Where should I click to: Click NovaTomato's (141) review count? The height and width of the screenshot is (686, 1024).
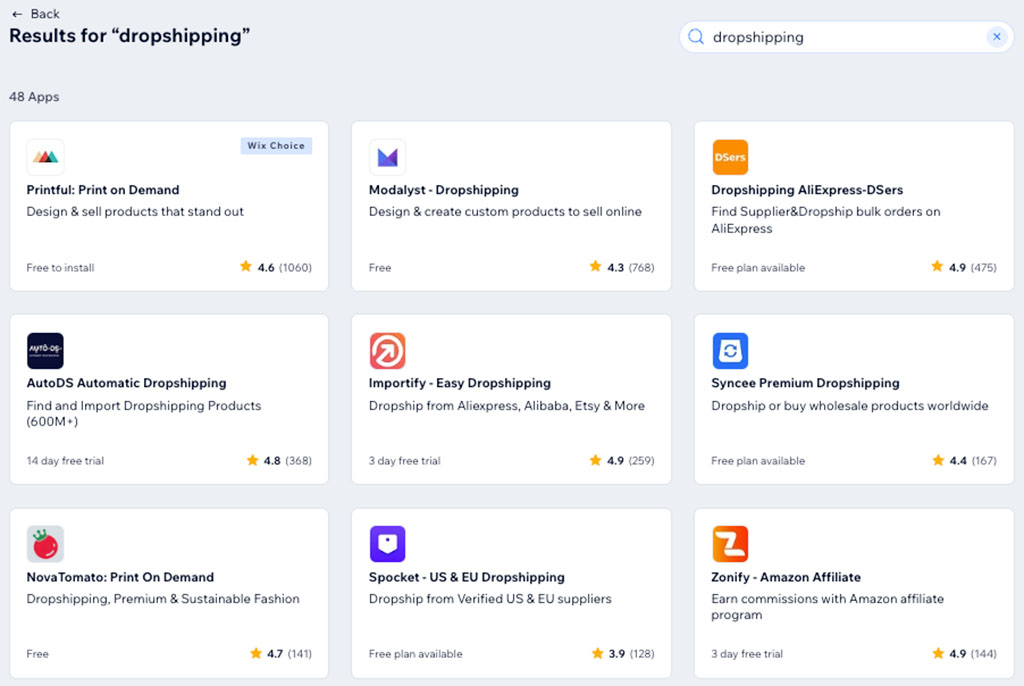pyautogui.click(x=300, y=654)
